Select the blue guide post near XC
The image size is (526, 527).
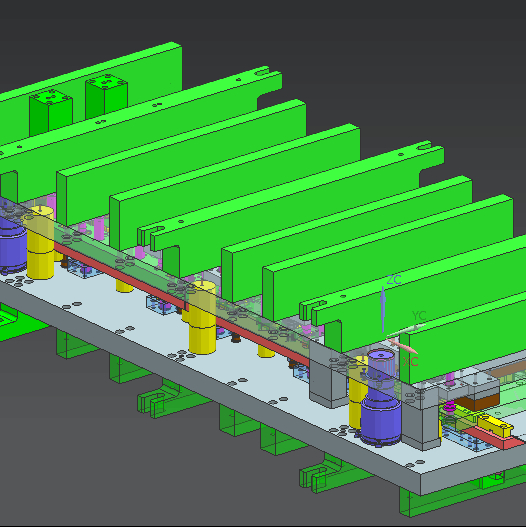click(381, 397)
